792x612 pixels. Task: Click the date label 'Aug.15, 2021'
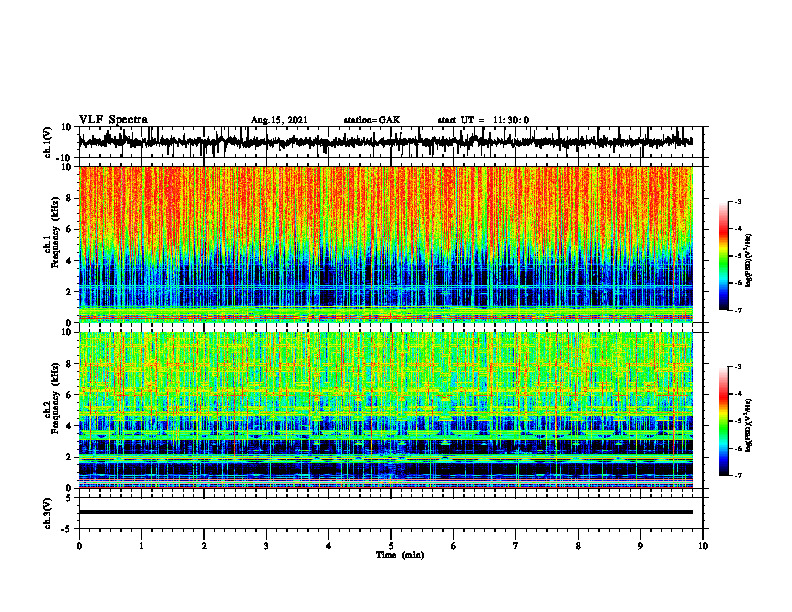(279, 120)
